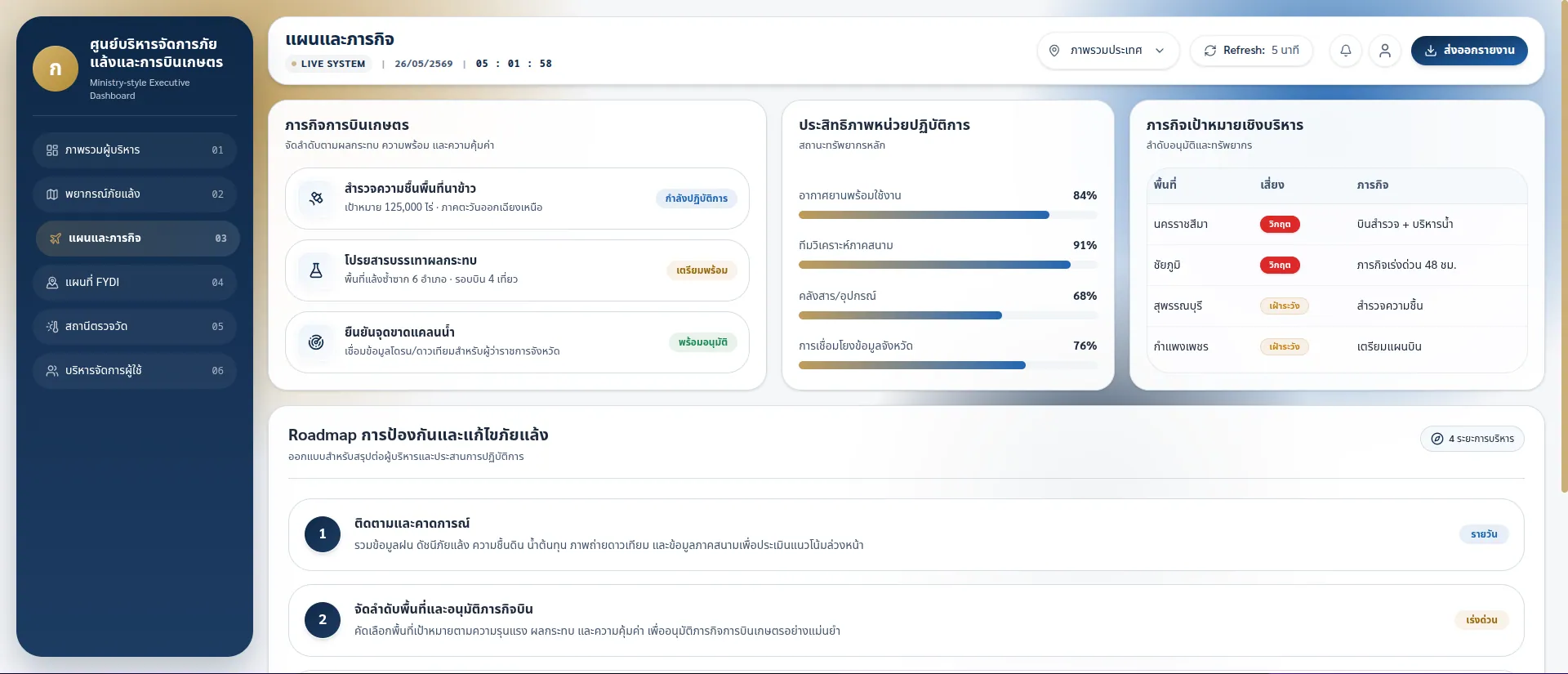Click the ส่งออกรายงาน export button

click(x=1469, y=51)
